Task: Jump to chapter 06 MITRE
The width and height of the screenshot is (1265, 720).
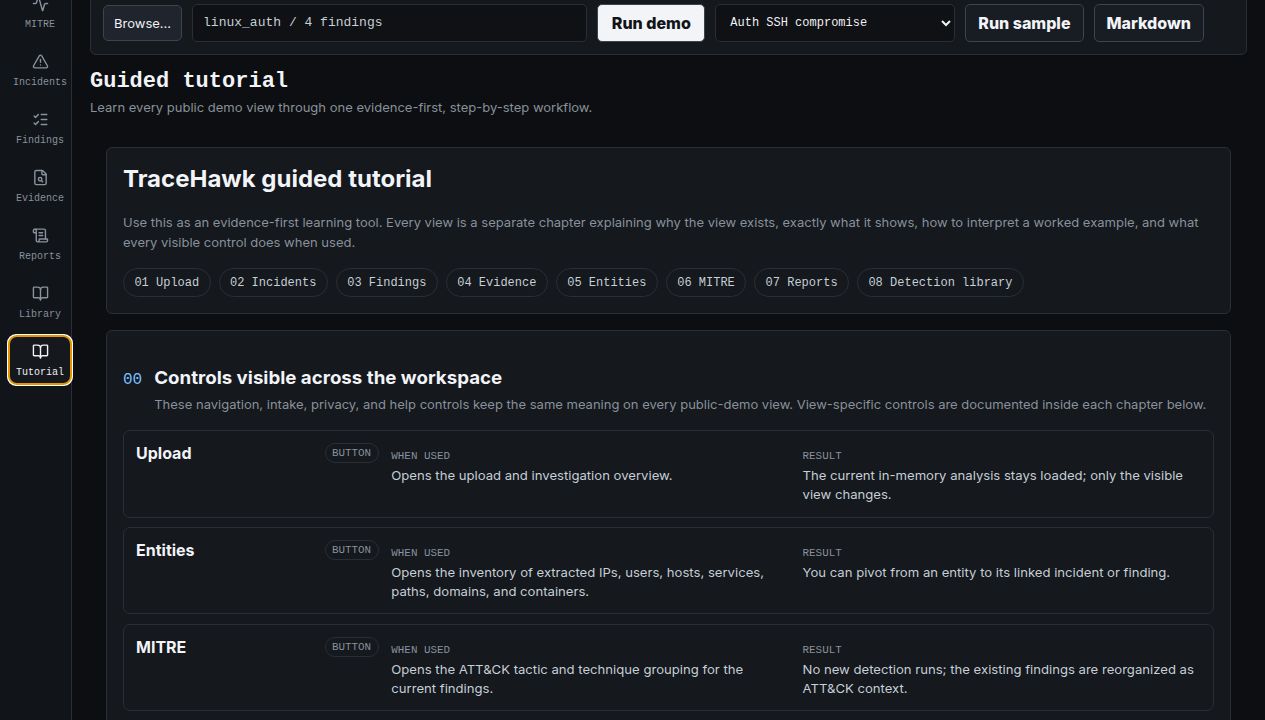Action: [705, 282]
